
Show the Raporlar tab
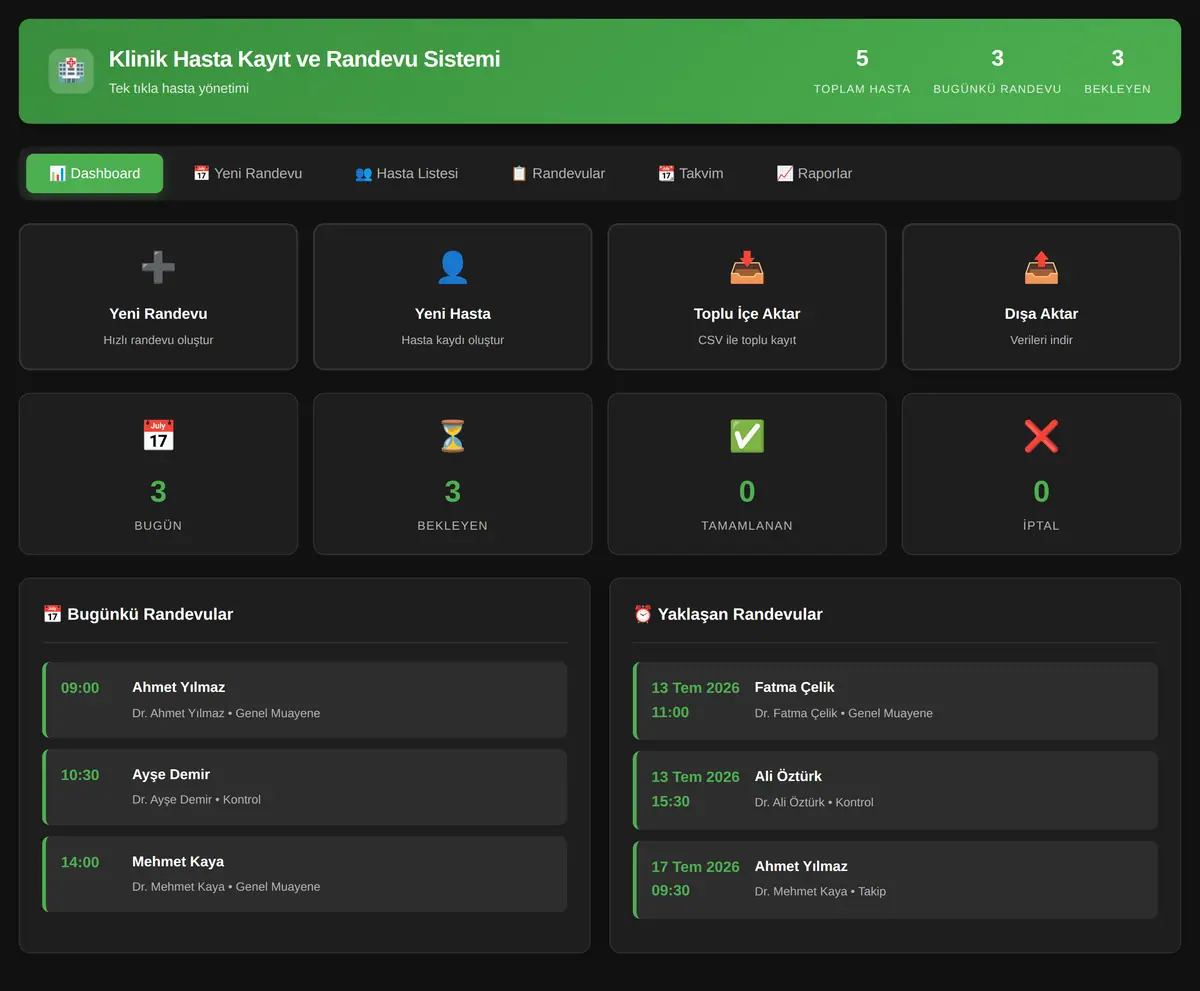(x=814, y=173)
